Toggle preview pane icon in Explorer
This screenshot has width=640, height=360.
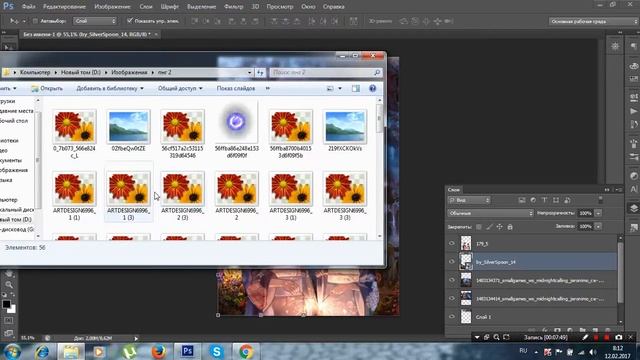click(x=356, y=88)
